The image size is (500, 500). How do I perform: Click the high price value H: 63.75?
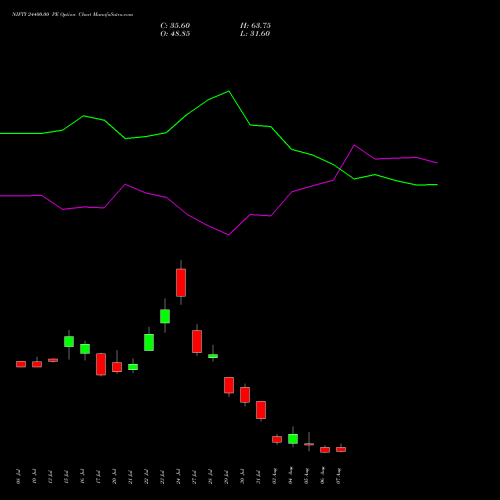tap(255, 26)
